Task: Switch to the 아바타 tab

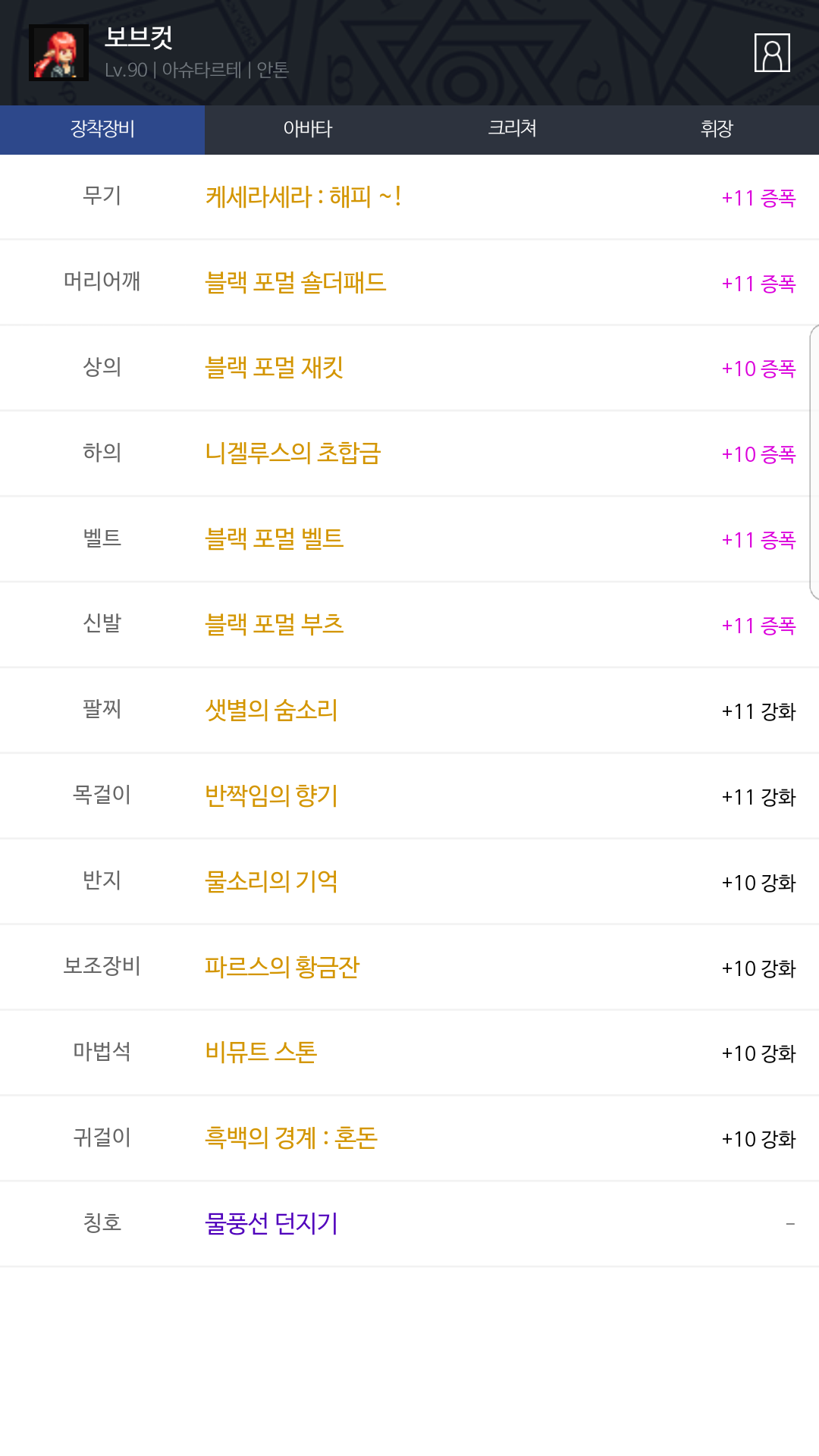Action: [307, 129]
